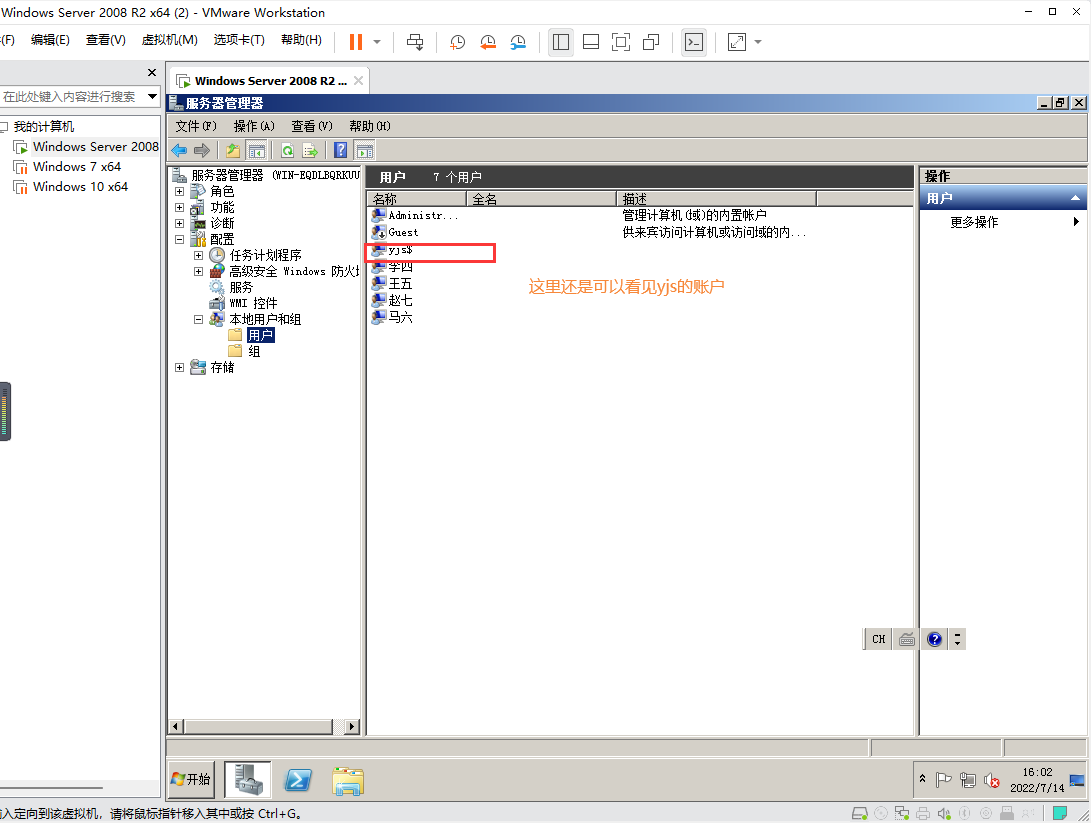Open the 文件(F) menu in Server Manager
Viewport: 1091px width, 823px height.
click(196, 126)
